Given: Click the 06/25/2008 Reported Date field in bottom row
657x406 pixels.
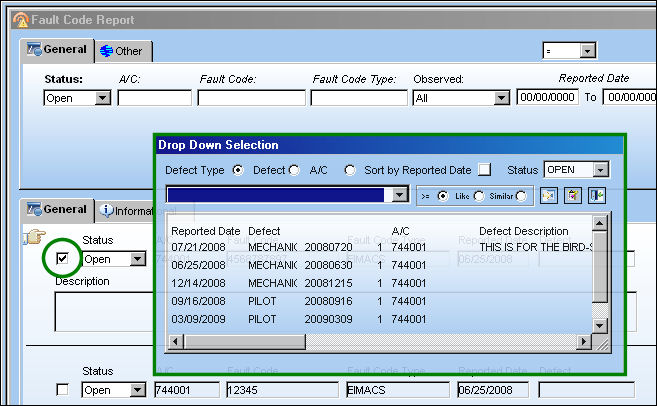Looking at the screenshot, I should (493, 390).
